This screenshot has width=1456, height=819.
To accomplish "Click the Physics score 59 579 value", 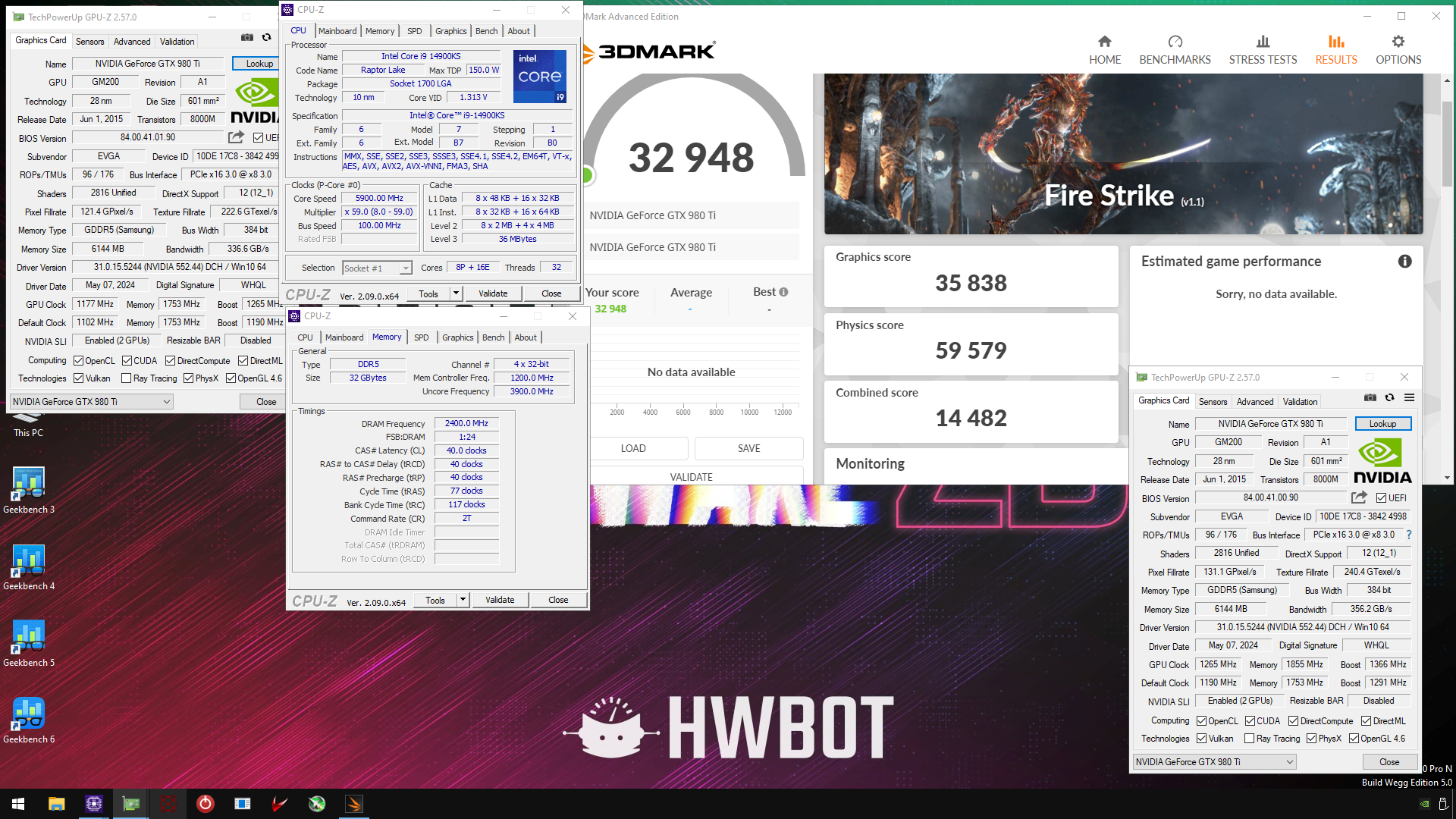I will (x=971, y=350).
